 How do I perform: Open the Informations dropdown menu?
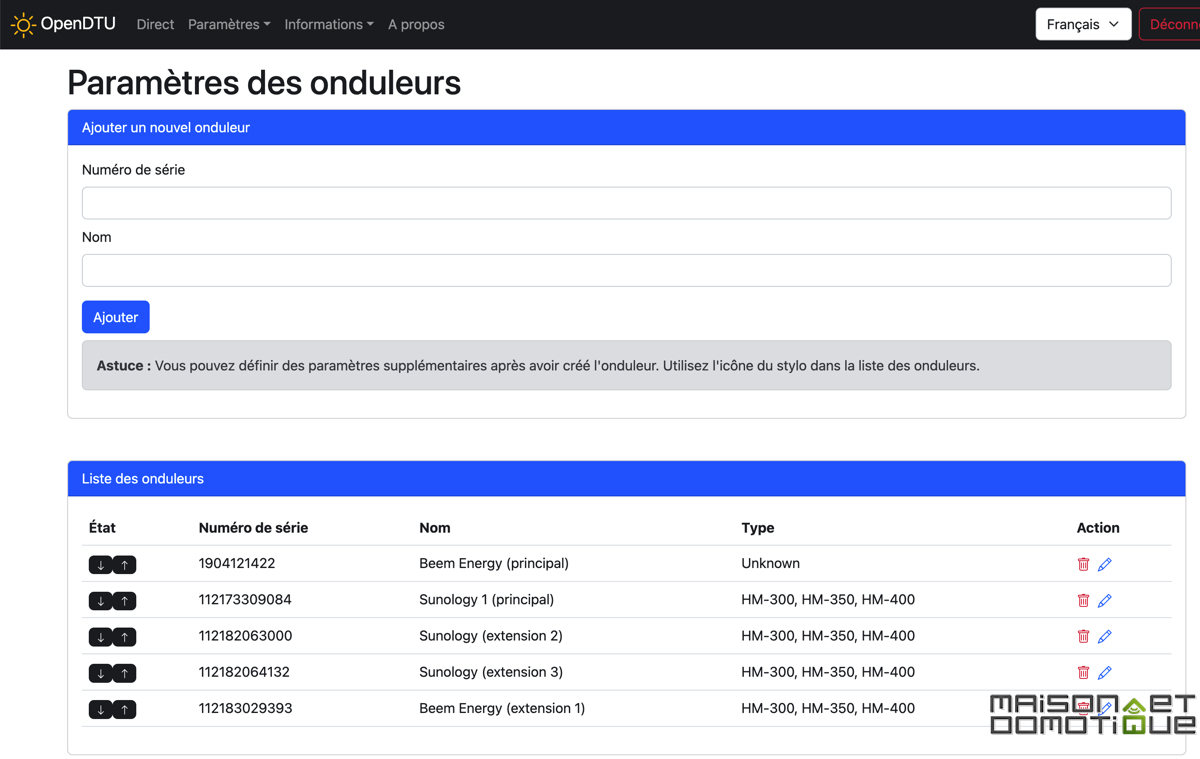(x=329, y=24)
